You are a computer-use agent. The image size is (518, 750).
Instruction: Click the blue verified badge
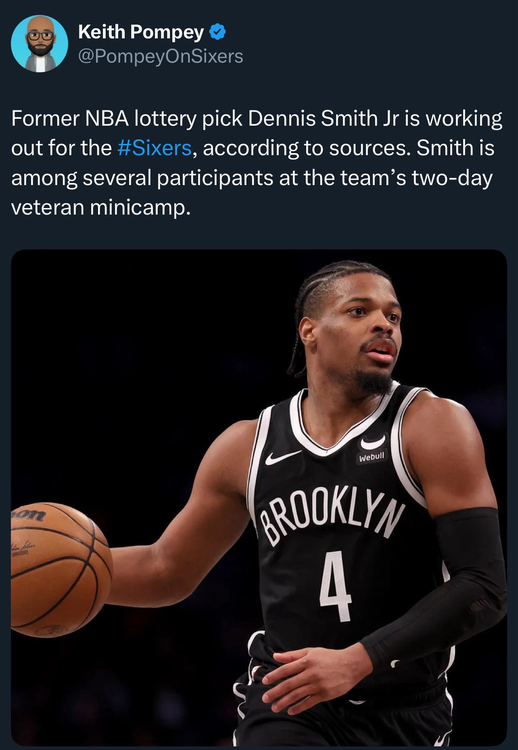coord(218,32)
